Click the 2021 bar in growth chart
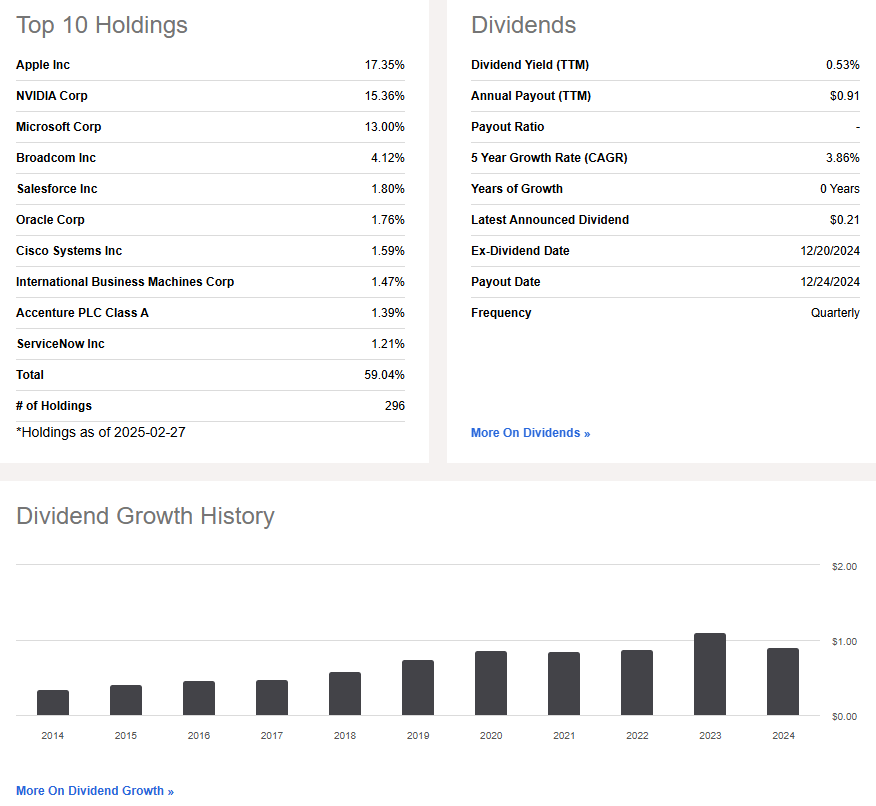Viewport: 876px width, 806px height. click(x=564, y=684)
